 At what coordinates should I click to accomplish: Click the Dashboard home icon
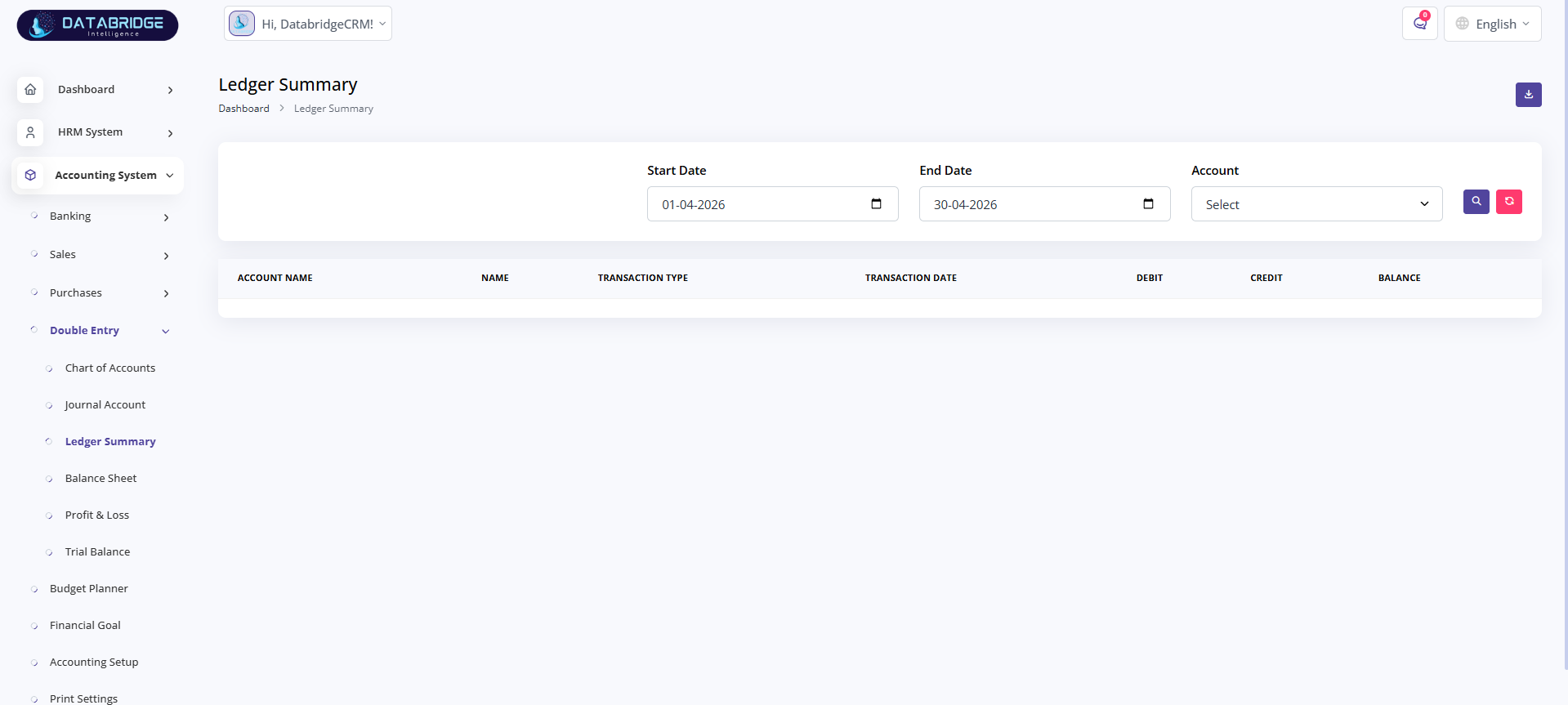point(30,90)
